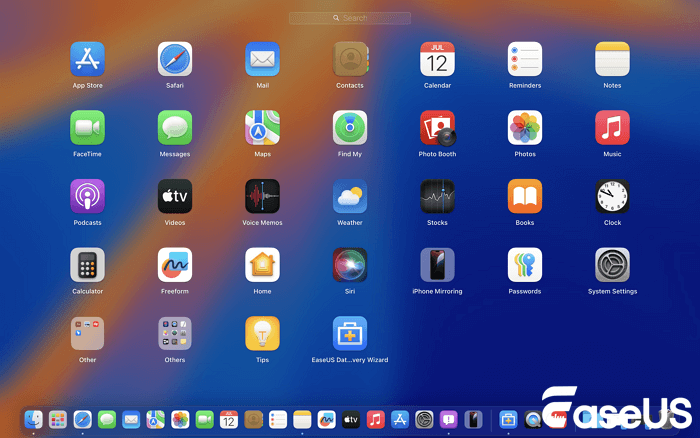This screenshot has height=438, width=700.
Task: Launch EaseUS Data Recovery Wizard in Launchpad
Action: point(350,334)
